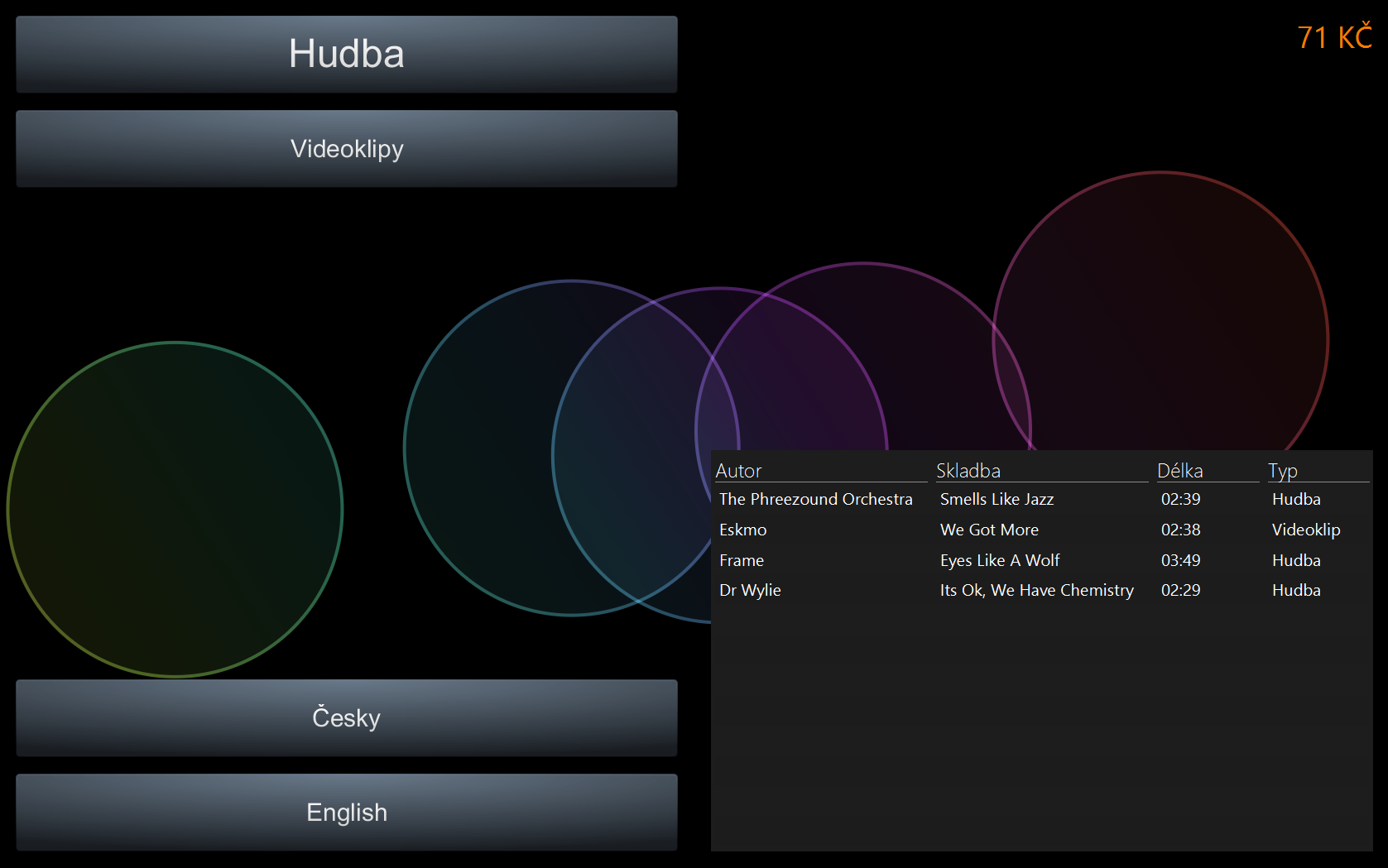The image size is (1388, 868).
Task: Select the song Eyes Like A Wolf
Action: tap(999, 560)
